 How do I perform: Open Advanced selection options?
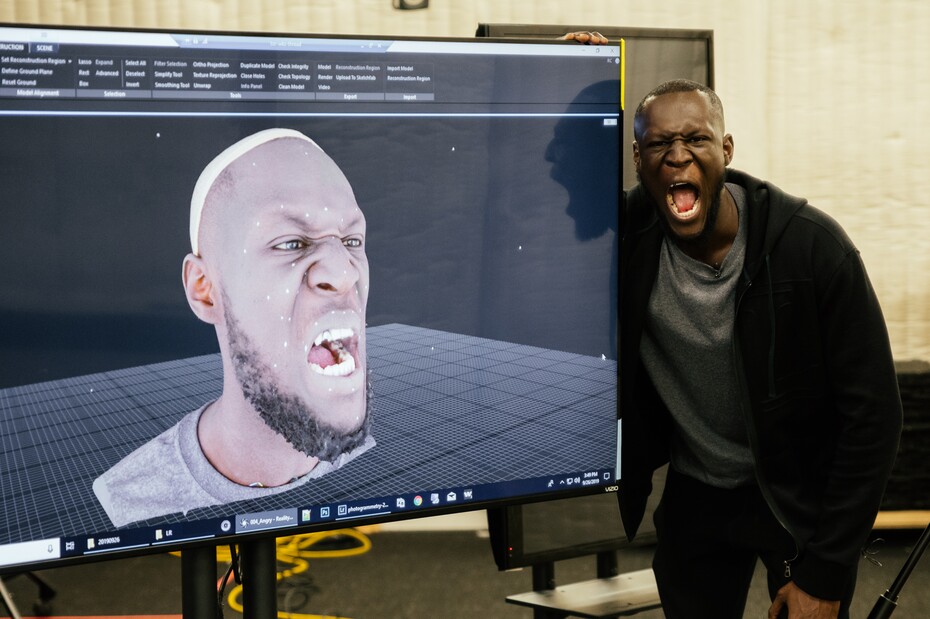click(107, 74)
